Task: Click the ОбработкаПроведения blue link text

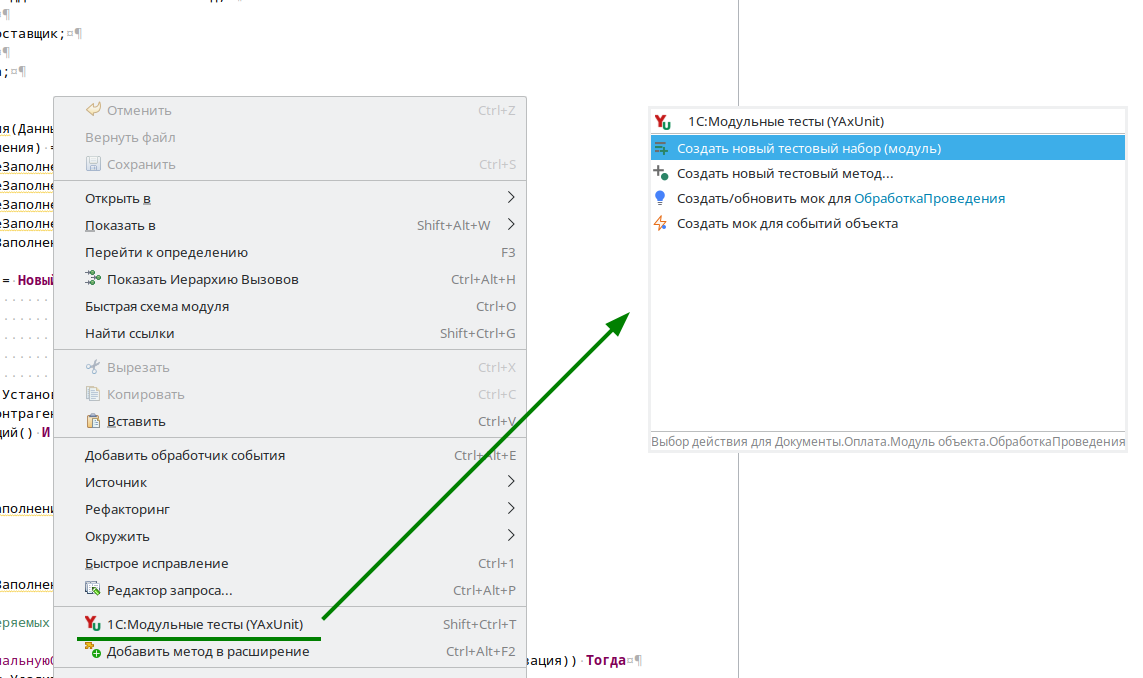Action: 929,198
